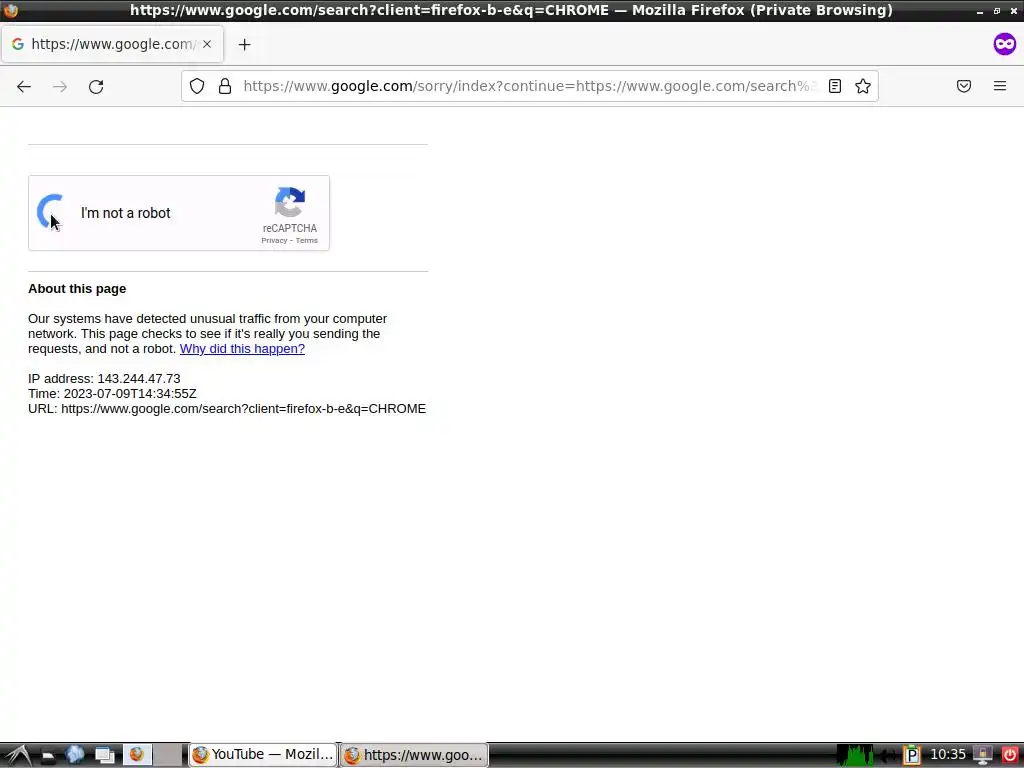1024x768 pixels.
Task: Go back using the browser back arrow
Action: (x=24, y=86)
